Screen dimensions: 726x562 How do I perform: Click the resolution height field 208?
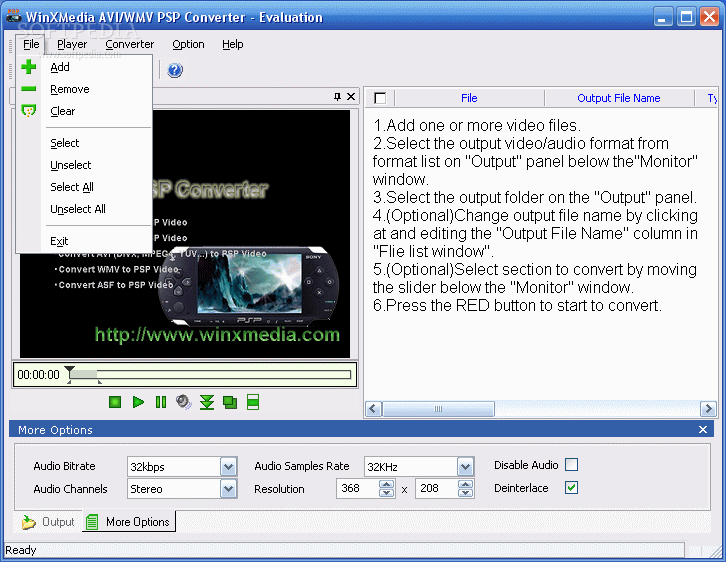click(437, 488)
